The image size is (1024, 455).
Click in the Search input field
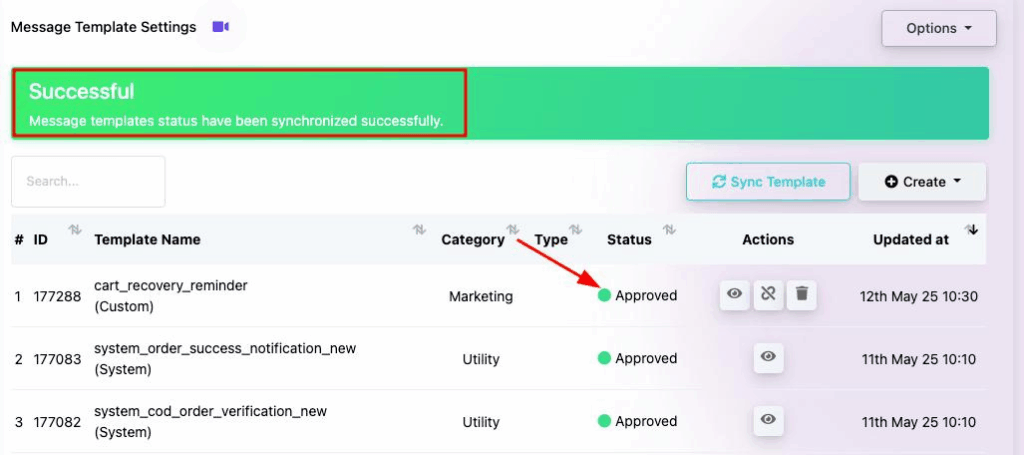(x=88, y=182)
